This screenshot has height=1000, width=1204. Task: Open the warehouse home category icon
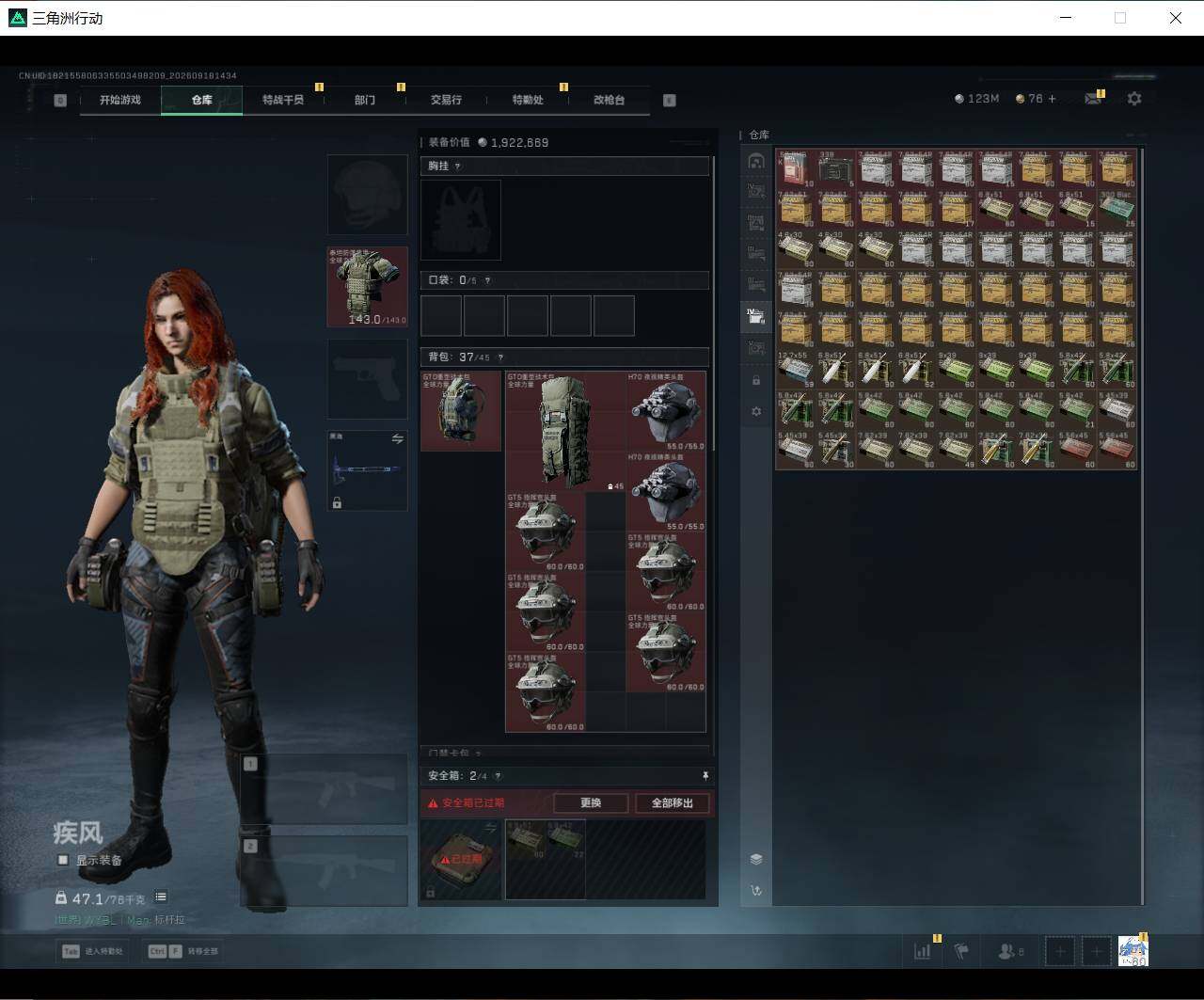pos(755,162)
